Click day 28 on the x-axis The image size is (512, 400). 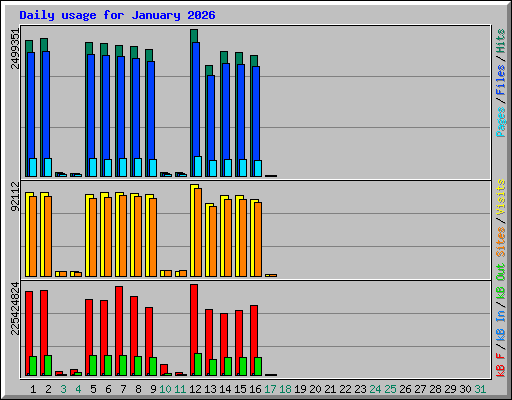click(x=435, y=389)
